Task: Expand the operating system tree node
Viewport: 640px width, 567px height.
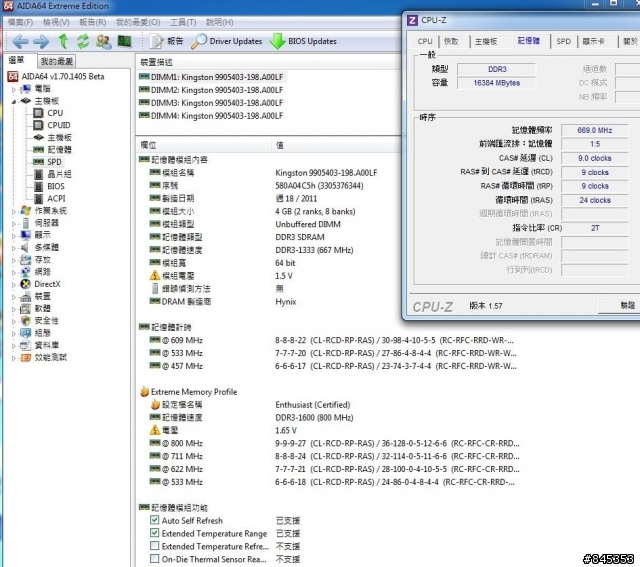Action: tap(14, 211)
